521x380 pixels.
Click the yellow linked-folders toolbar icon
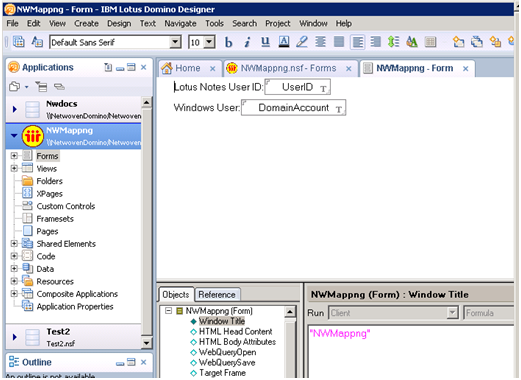click(x=495, y=42)
